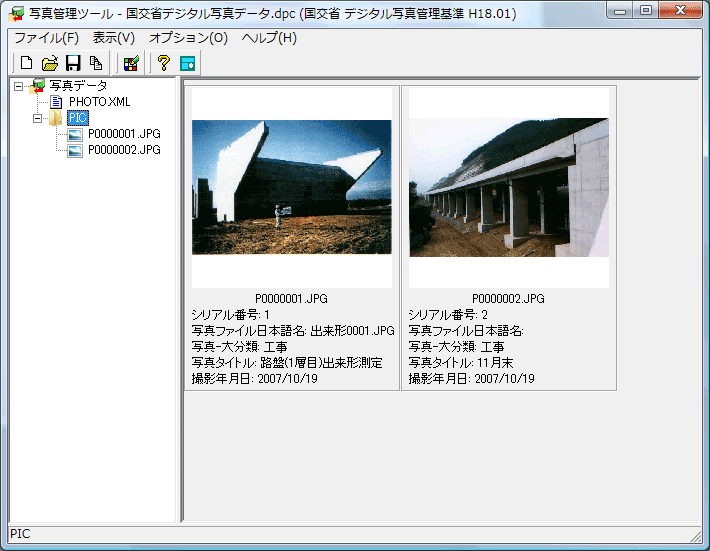Click the P0000001.JPG caption under the first photo
Image resolution: width=710 pixels, height=551 pixels.
pos(292,299)
